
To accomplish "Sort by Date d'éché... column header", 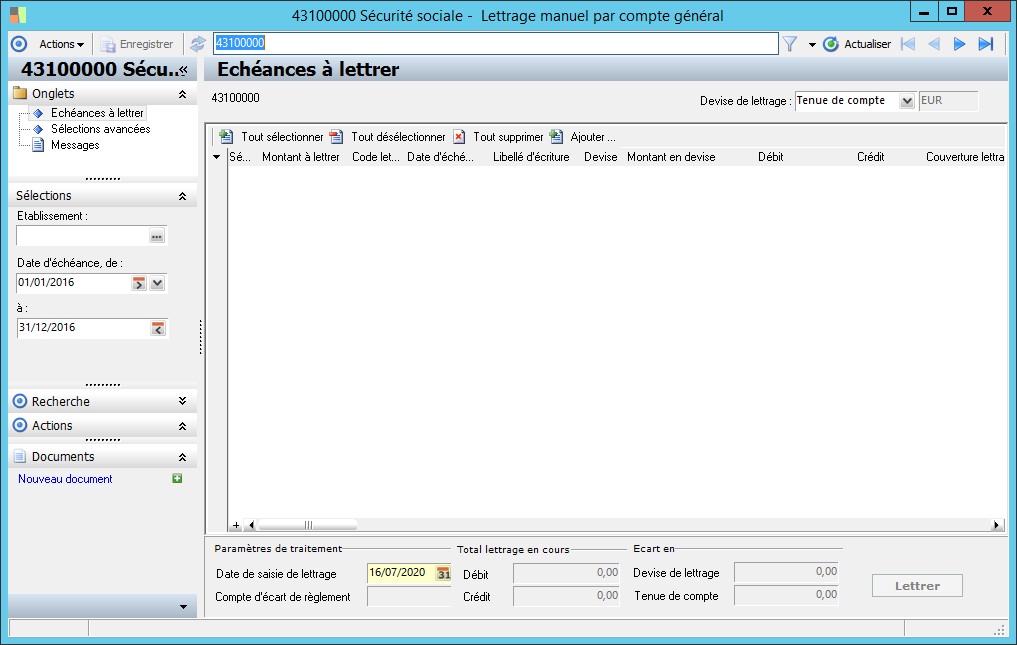I will point(440,157).
